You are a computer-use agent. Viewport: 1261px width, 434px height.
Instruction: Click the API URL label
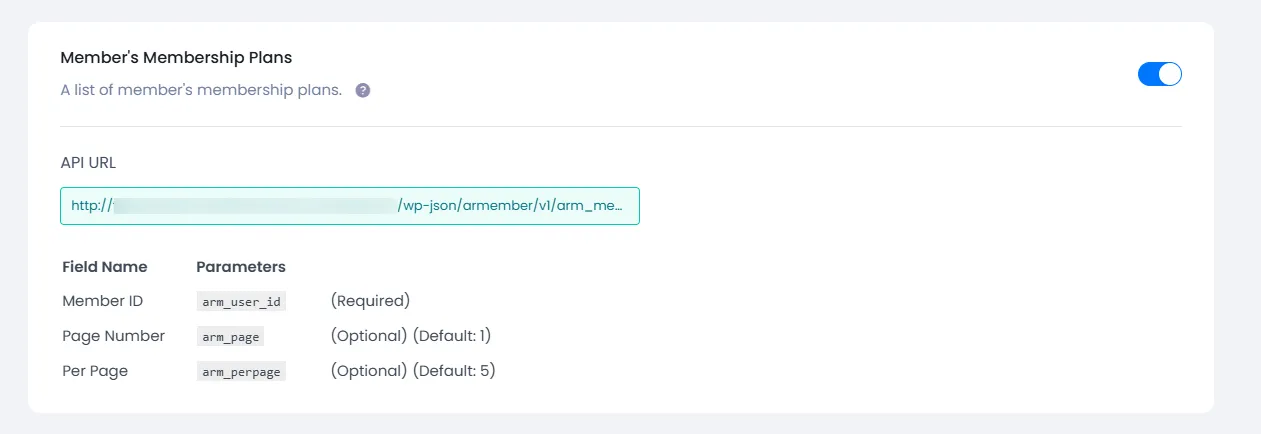pyautogui.click(x=88, y=162)
